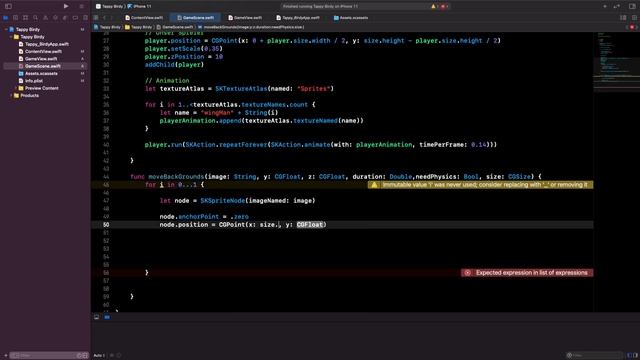This screenshot has width=640, height=360.
Task: Open the Auto variables scope dropdown
Action: pos(99,356)
